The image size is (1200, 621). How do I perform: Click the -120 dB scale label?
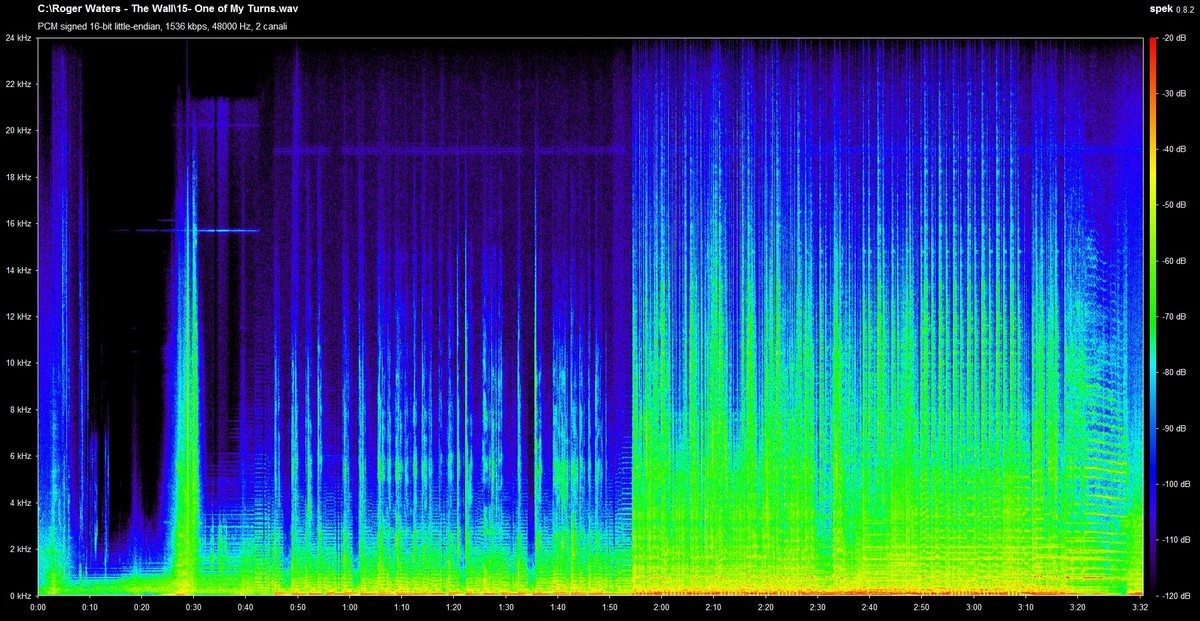tap(1174, 595)
